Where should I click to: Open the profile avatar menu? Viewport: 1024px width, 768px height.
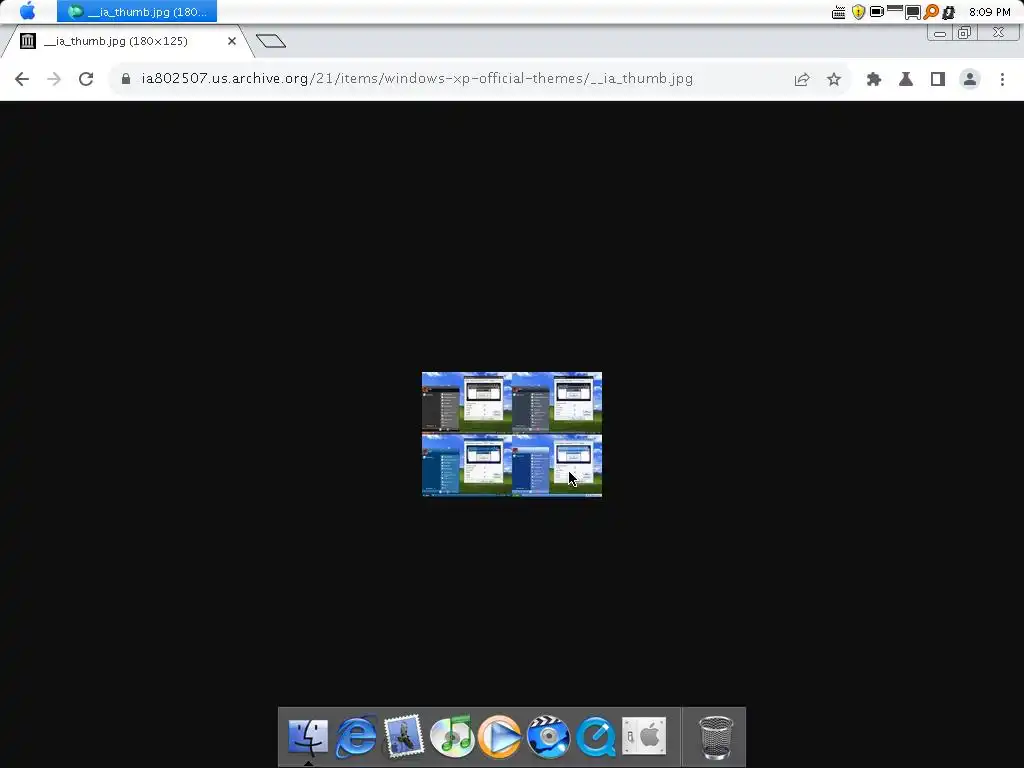pyautogui.click(x=970, y=79)
